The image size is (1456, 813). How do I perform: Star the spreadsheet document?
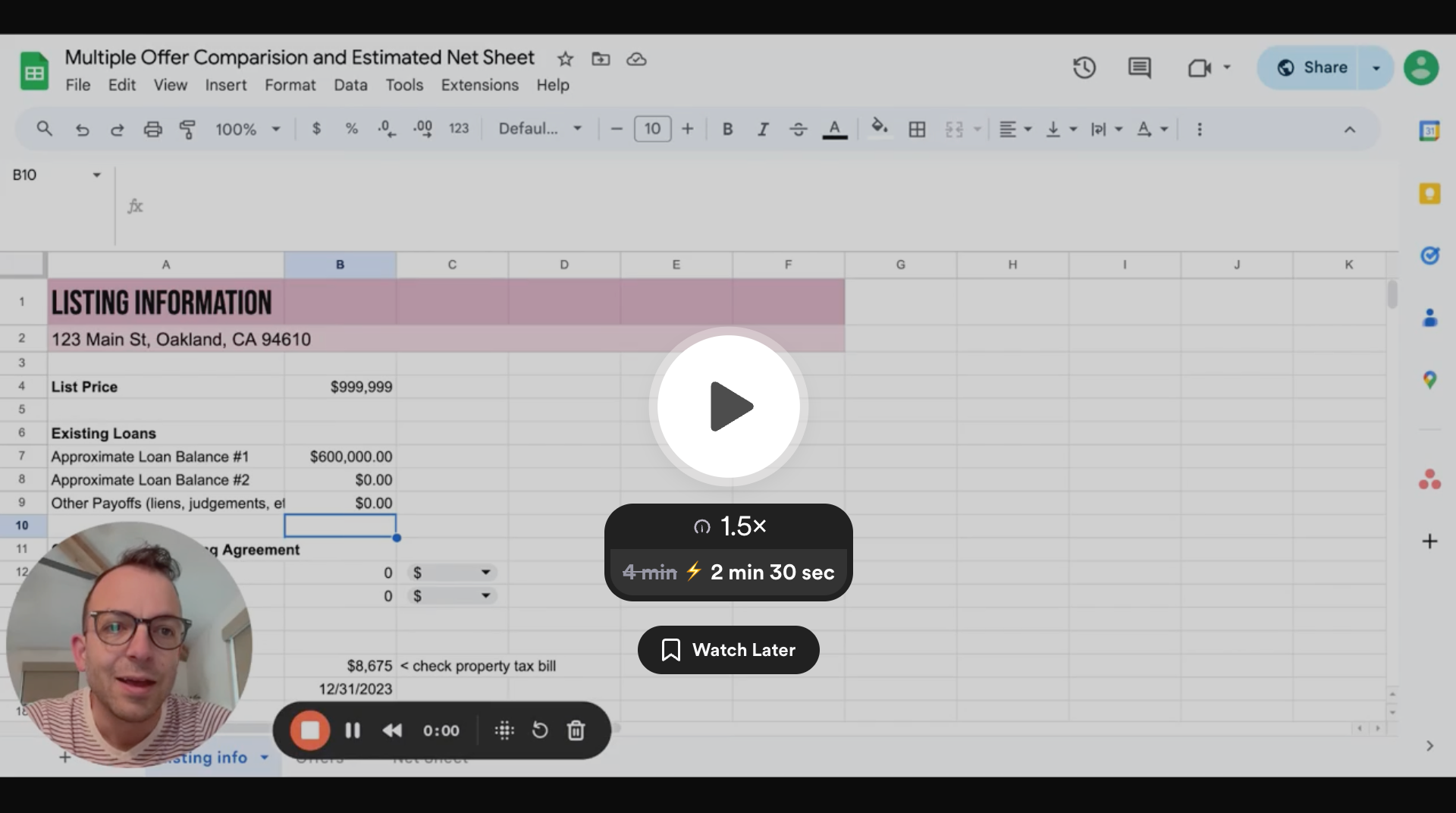(x=565, y=58)
